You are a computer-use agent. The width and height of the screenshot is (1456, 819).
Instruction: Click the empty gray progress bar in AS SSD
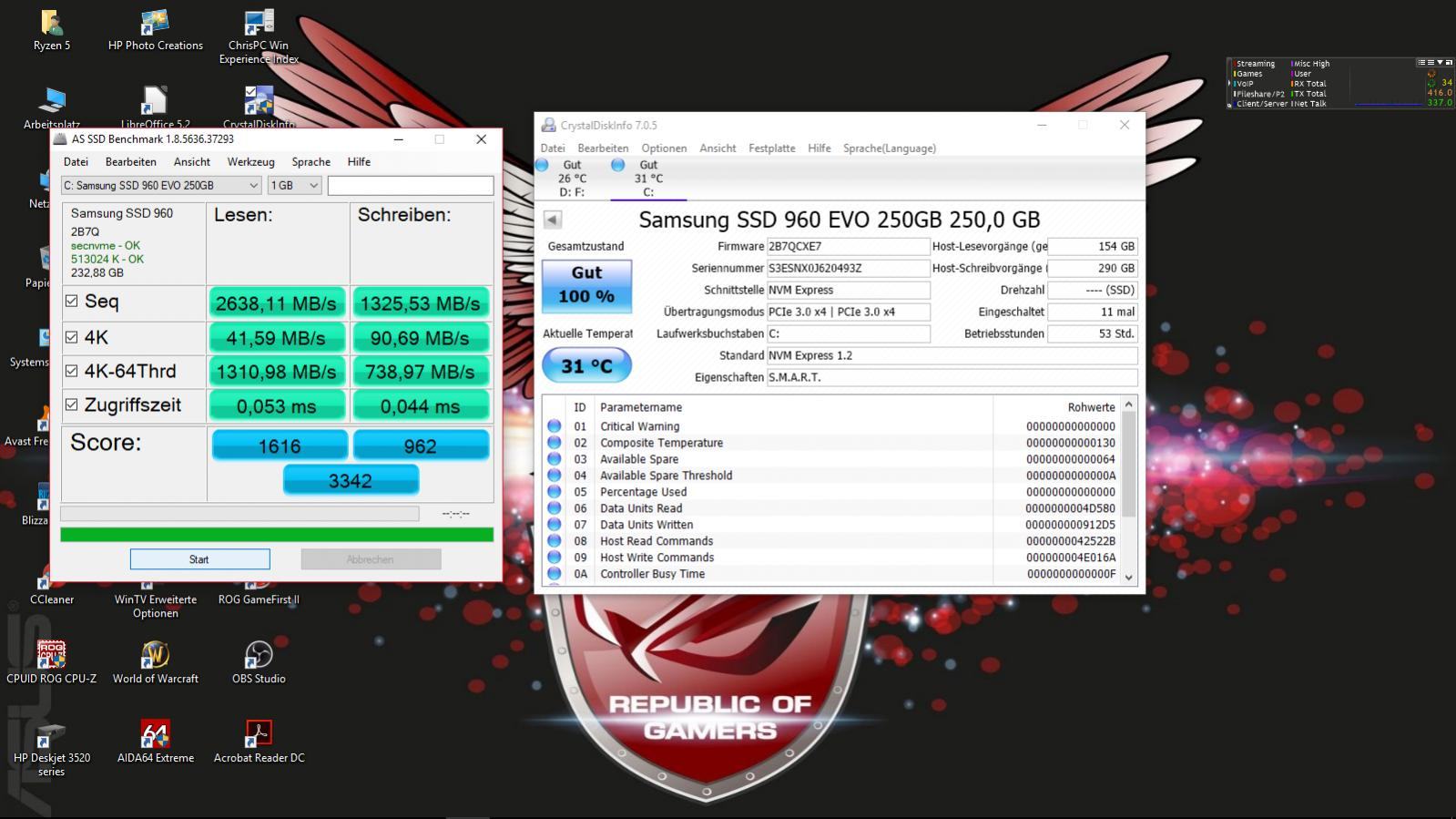tap(239, 514)
